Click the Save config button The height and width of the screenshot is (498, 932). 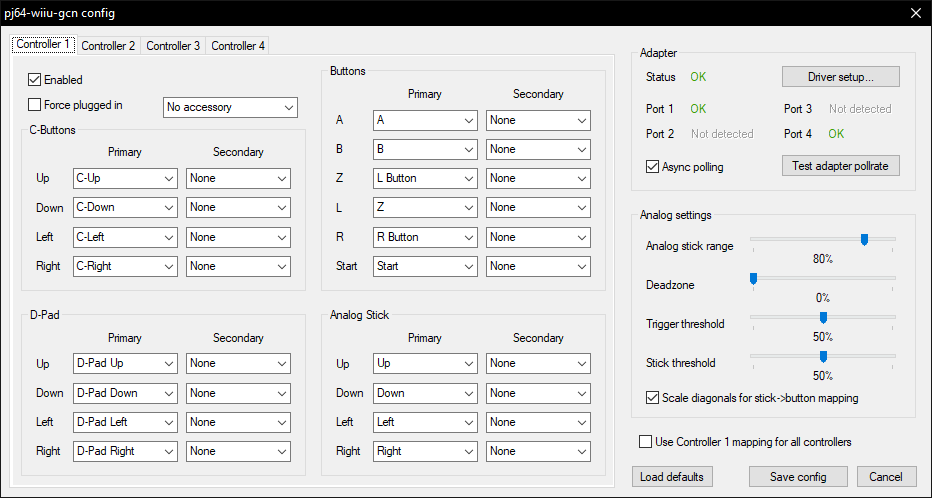(798, 477)
